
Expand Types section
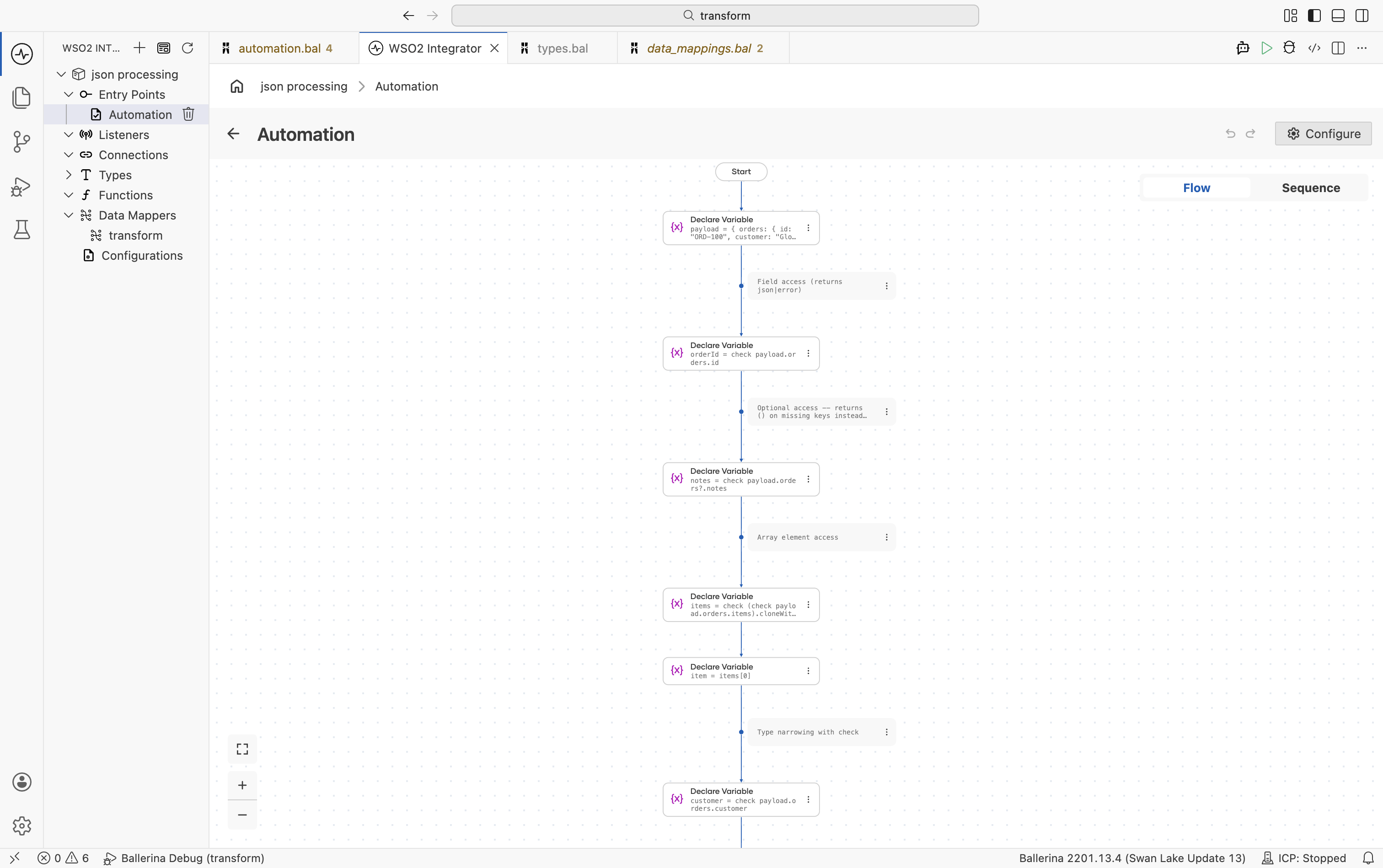[x=69, y=175]
